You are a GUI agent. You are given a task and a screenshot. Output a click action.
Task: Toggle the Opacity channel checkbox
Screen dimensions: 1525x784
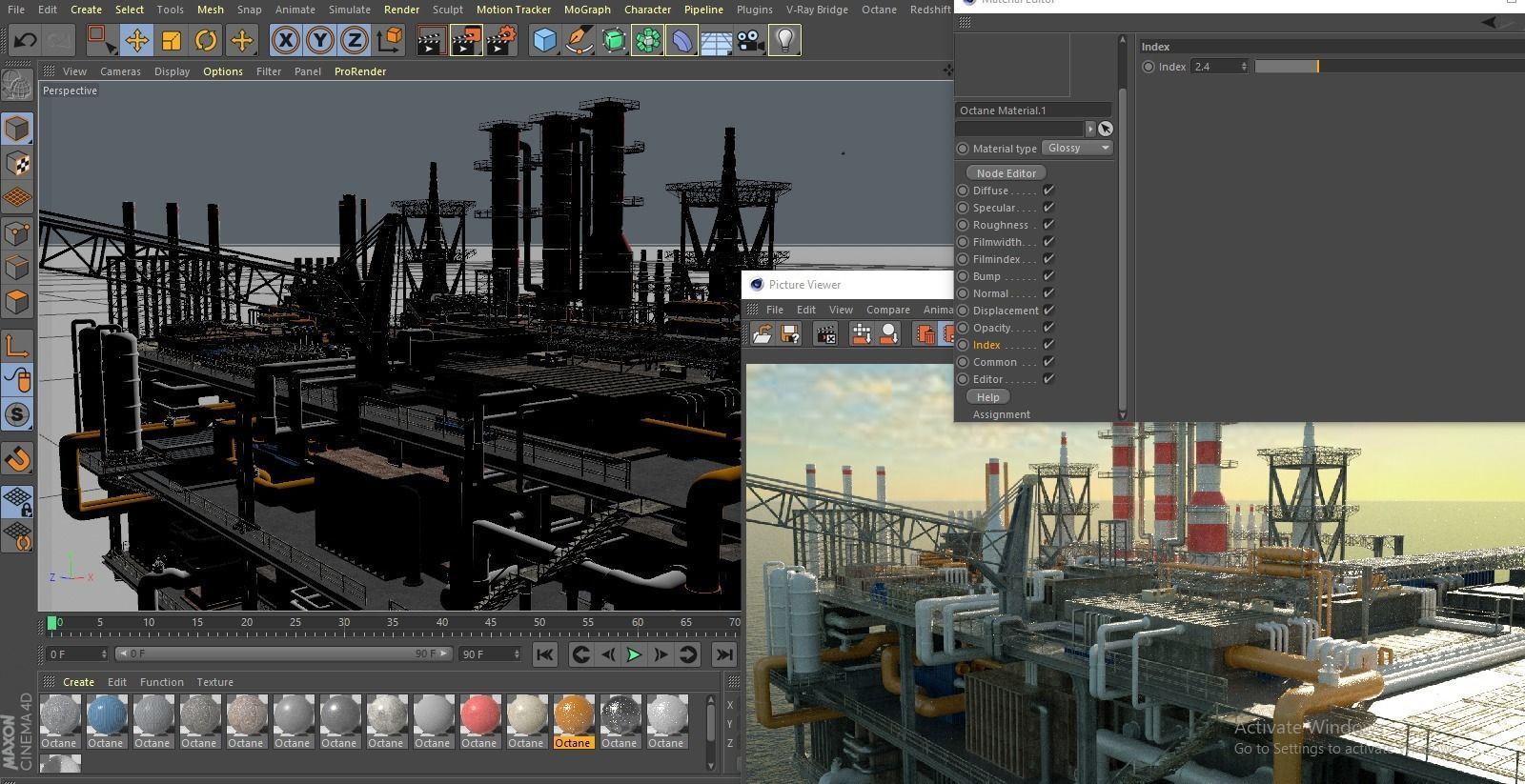coord(1048,328)
